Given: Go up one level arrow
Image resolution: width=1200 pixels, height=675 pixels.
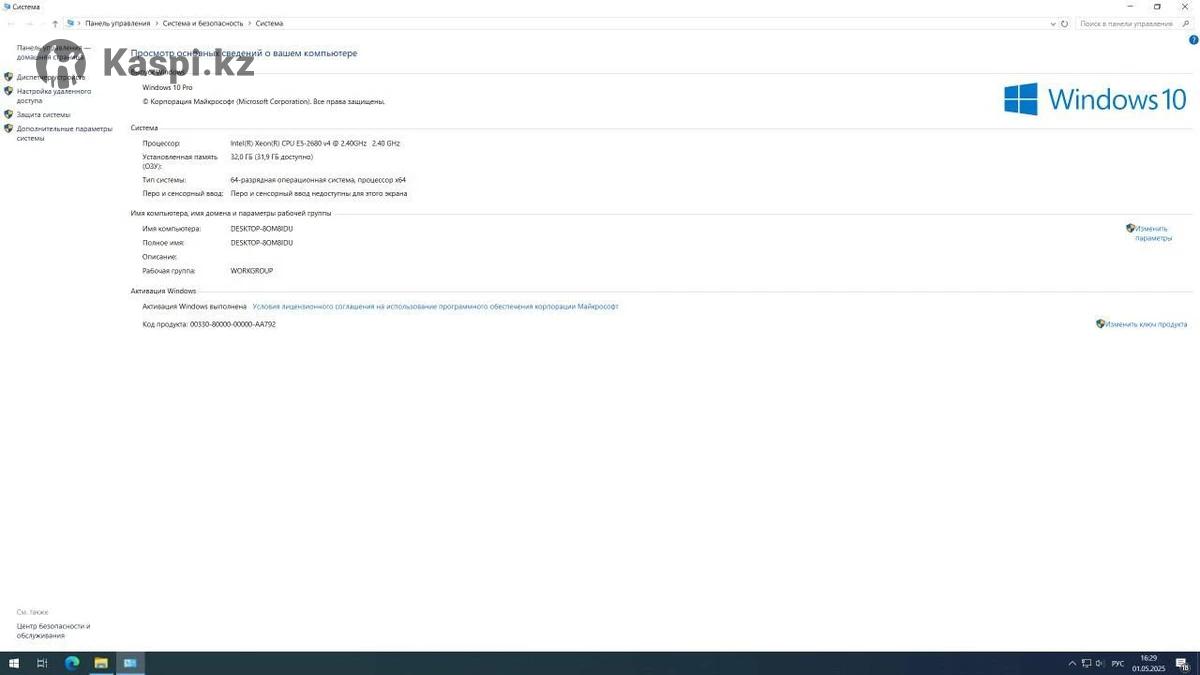Looking at the screenshot, I should point(55,23).
